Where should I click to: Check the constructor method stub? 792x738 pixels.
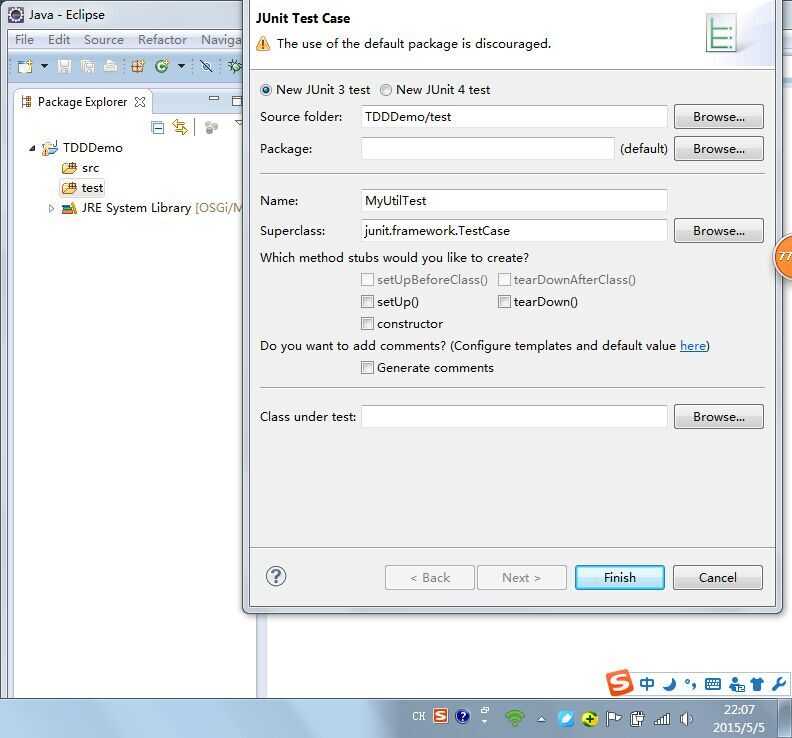point(367,324)
